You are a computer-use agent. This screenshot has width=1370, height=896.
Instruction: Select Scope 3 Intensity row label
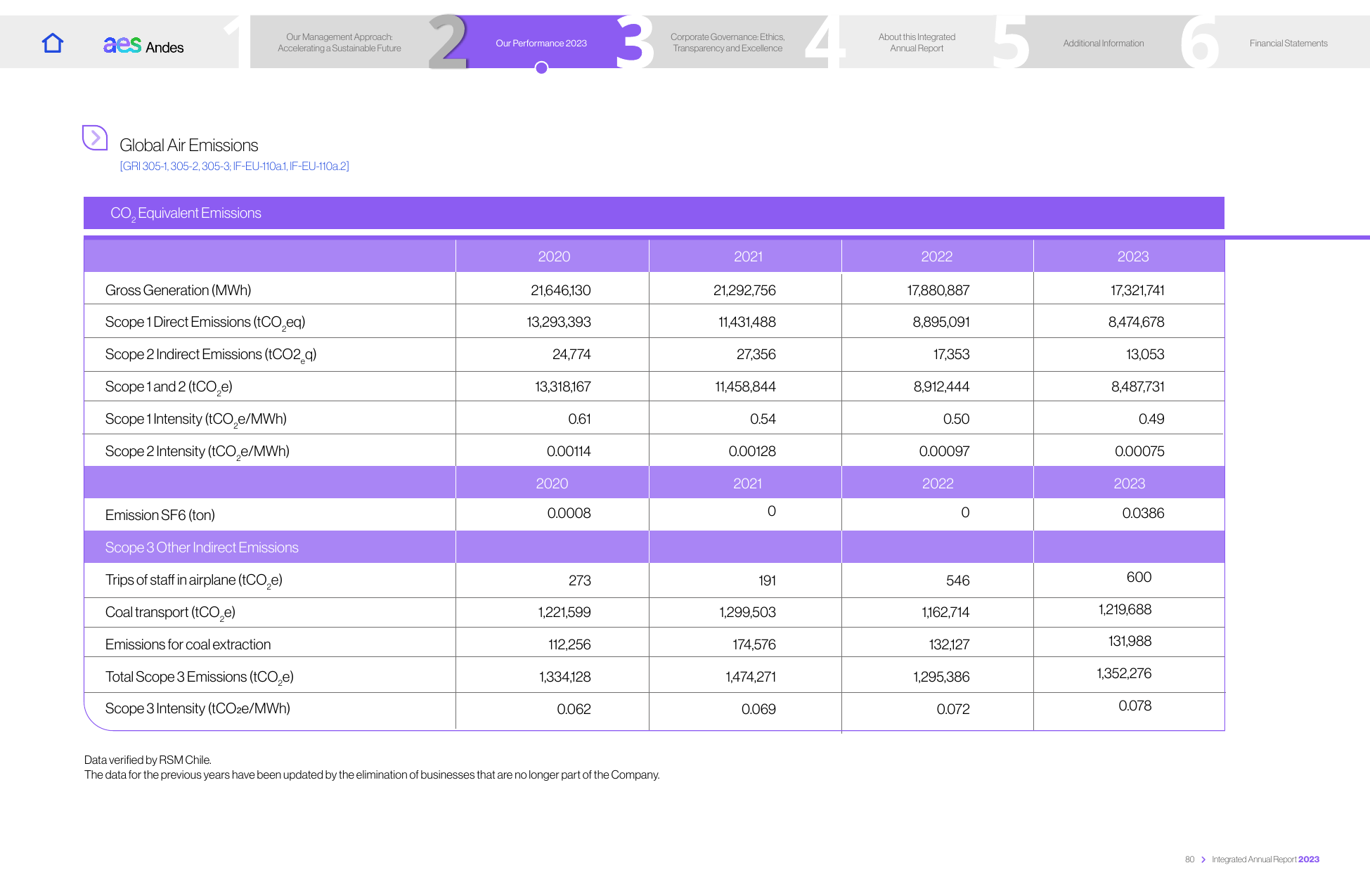point(198,708)
